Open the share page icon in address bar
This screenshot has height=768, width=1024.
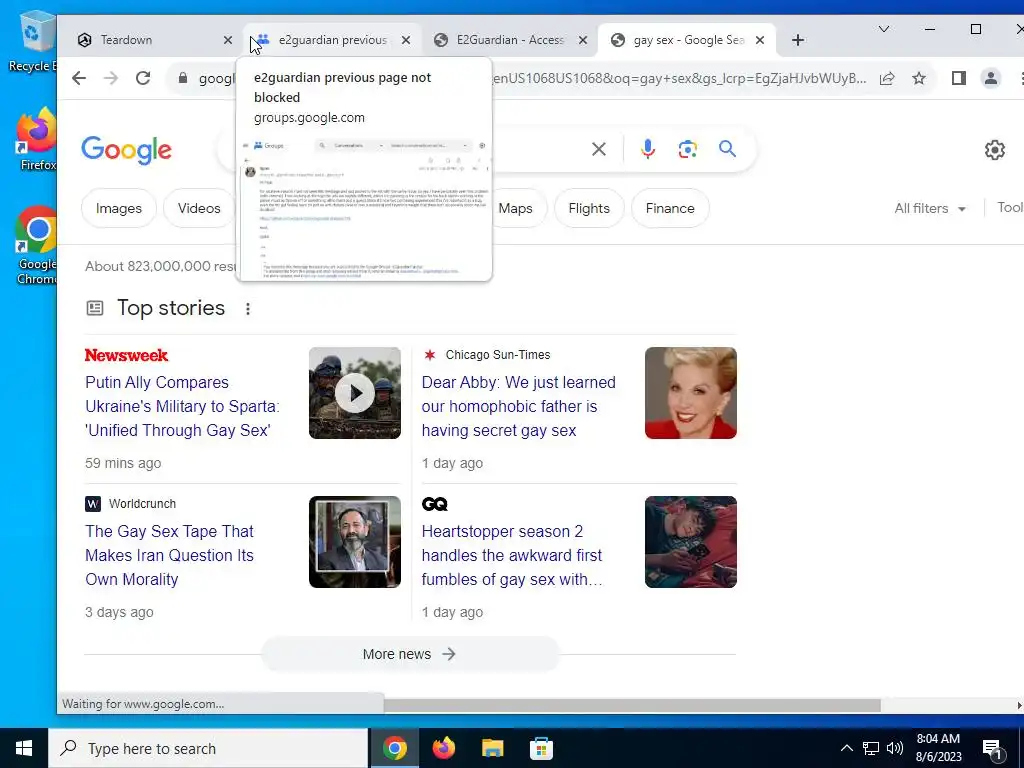point(887,78)
